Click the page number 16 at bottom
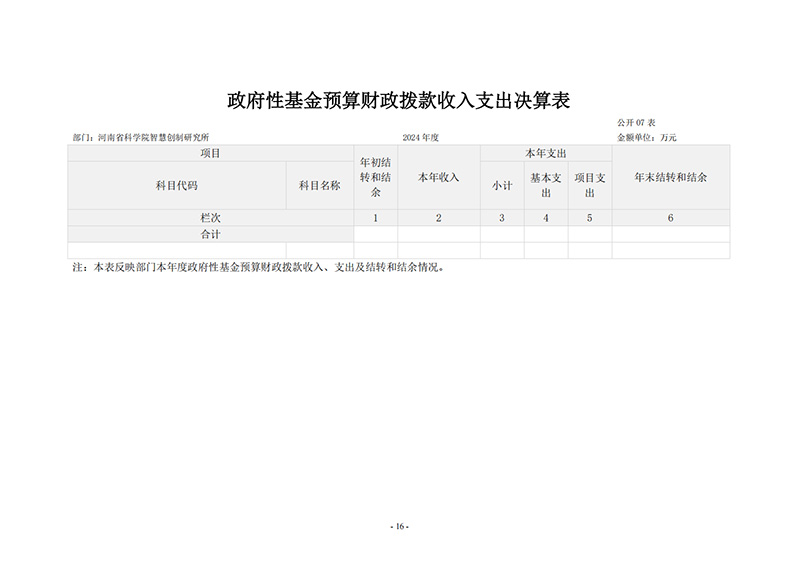800x565 pixels. [399, 527]
